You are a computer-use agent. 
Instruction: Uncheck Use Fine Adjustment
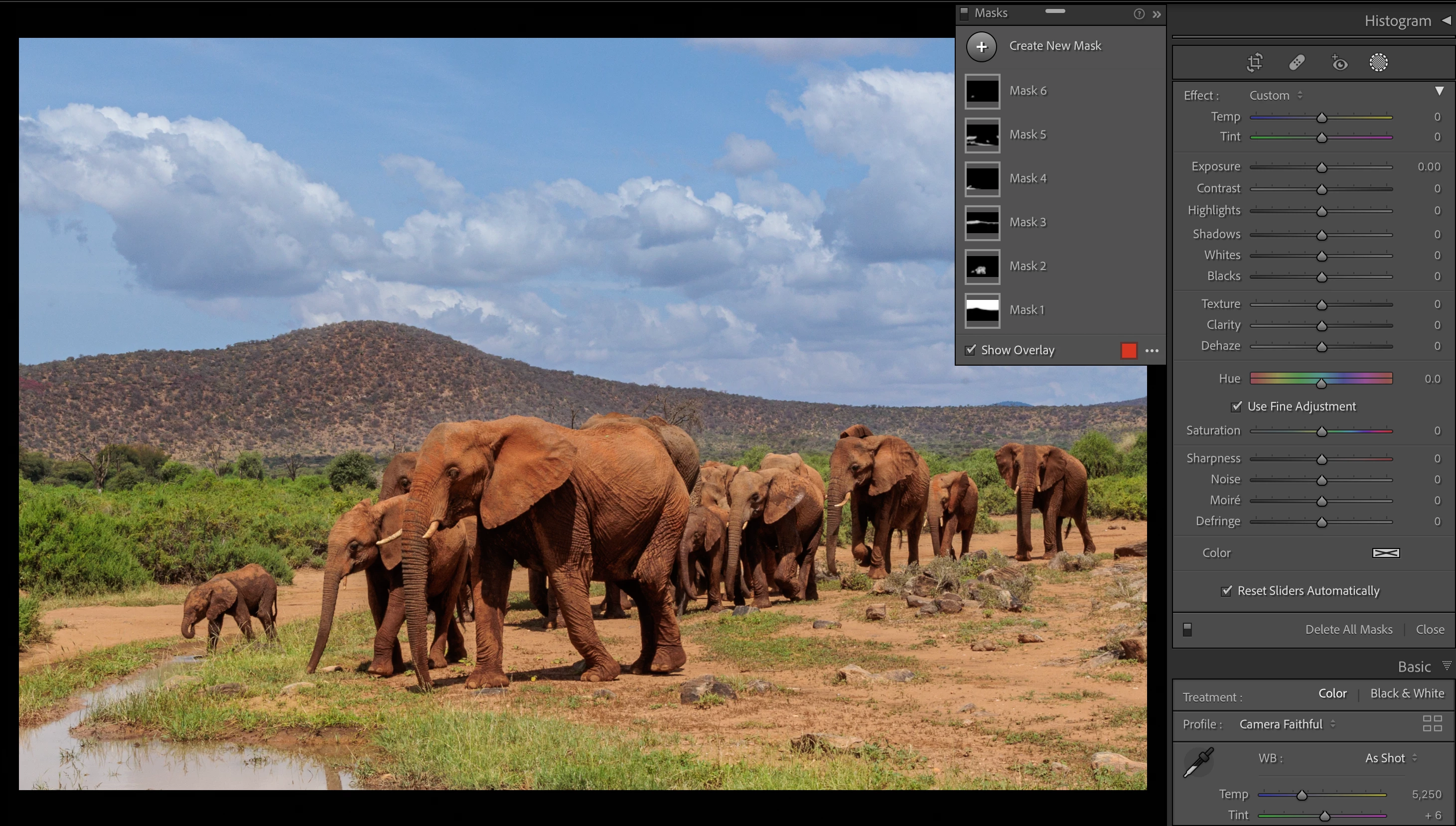pos(1236,406)
